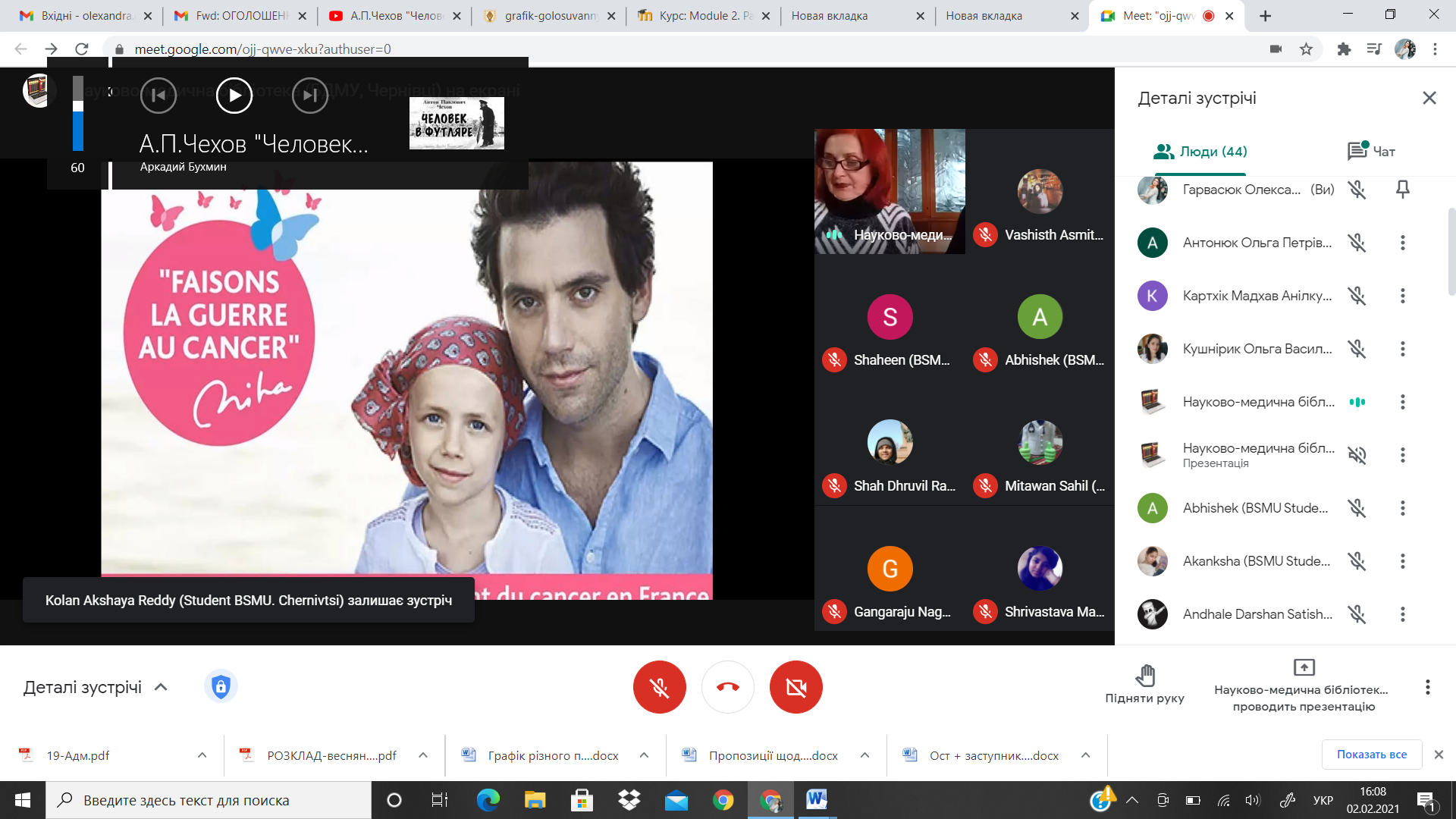Viewport: 1456px width, 819px height.
Task: Reload the Meet page
Action: pos(82,49)
